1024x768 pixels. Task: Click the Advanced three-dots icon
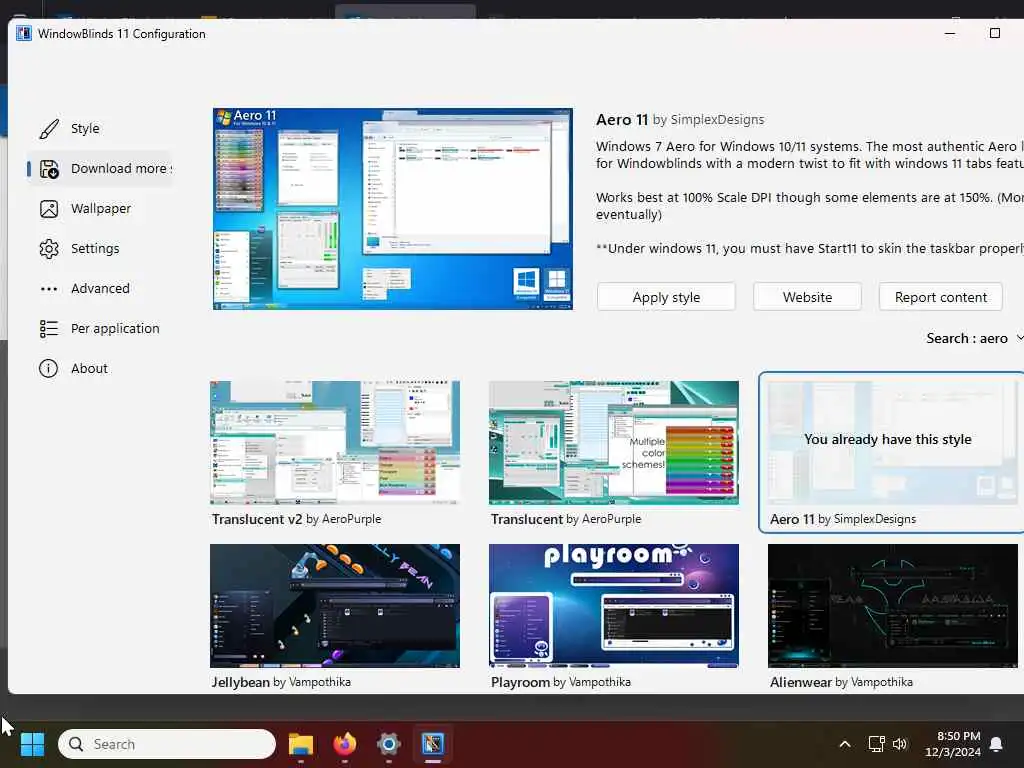point(49,289)
